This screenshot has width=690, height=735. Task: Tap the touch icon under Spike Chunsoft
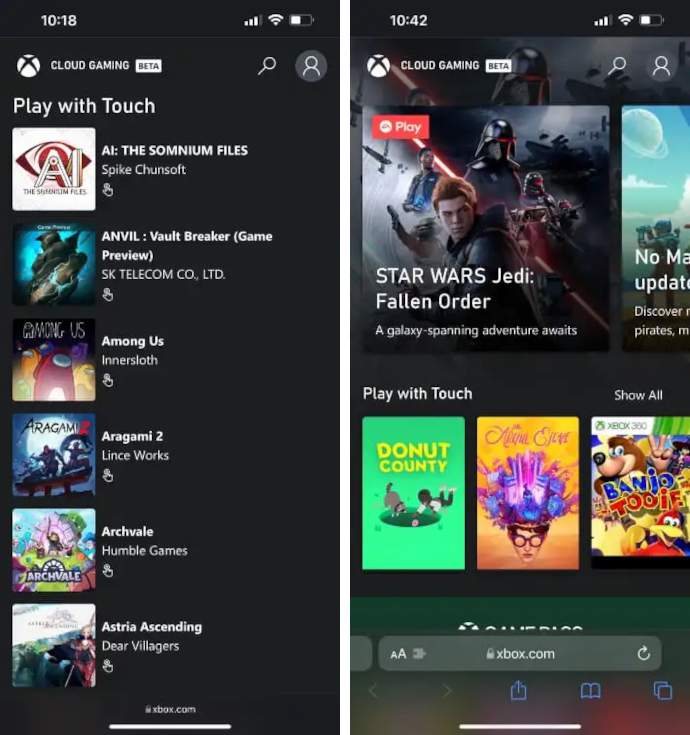[108, 190]
